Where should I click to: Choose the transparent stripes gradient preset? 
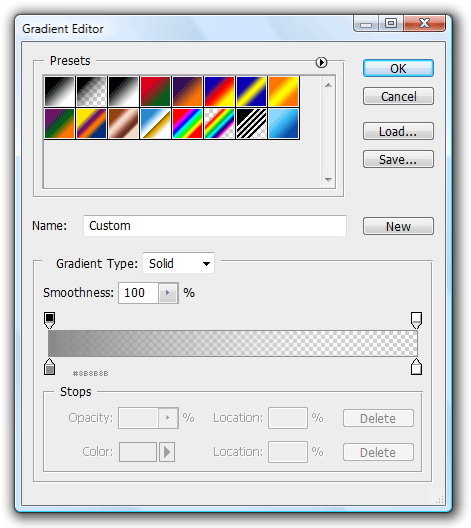coord(251,124)
